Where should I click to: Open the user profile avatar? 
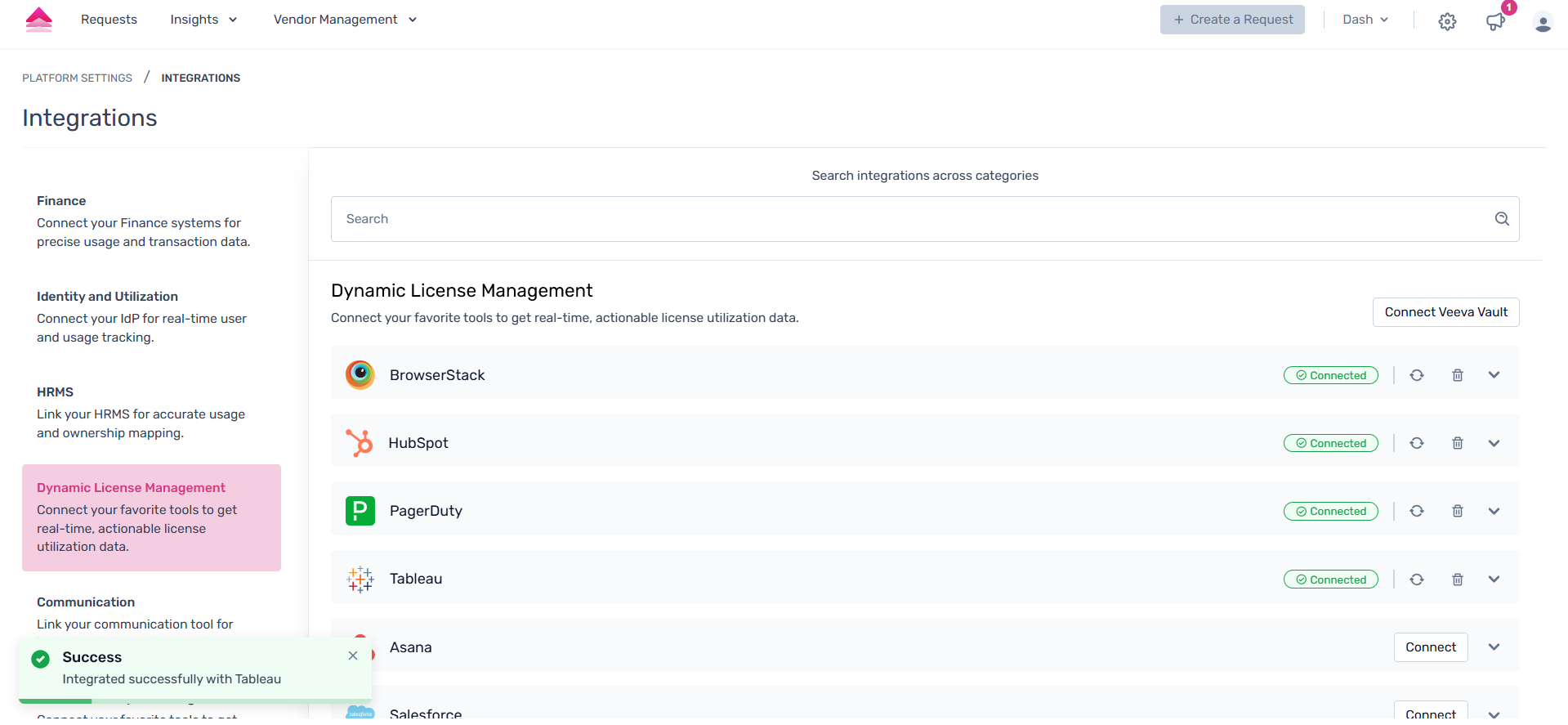point(1543,22)
